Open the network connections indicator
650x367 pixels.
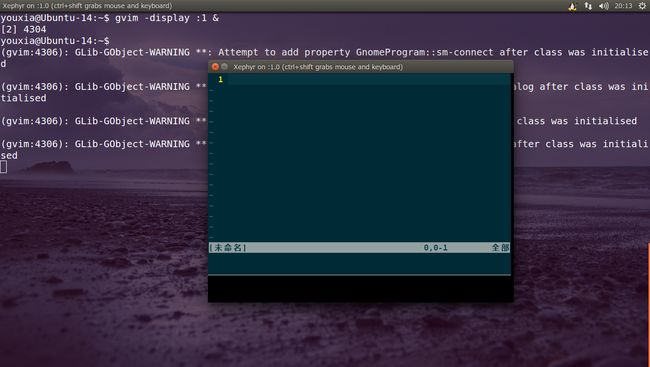tap(588, 6)
